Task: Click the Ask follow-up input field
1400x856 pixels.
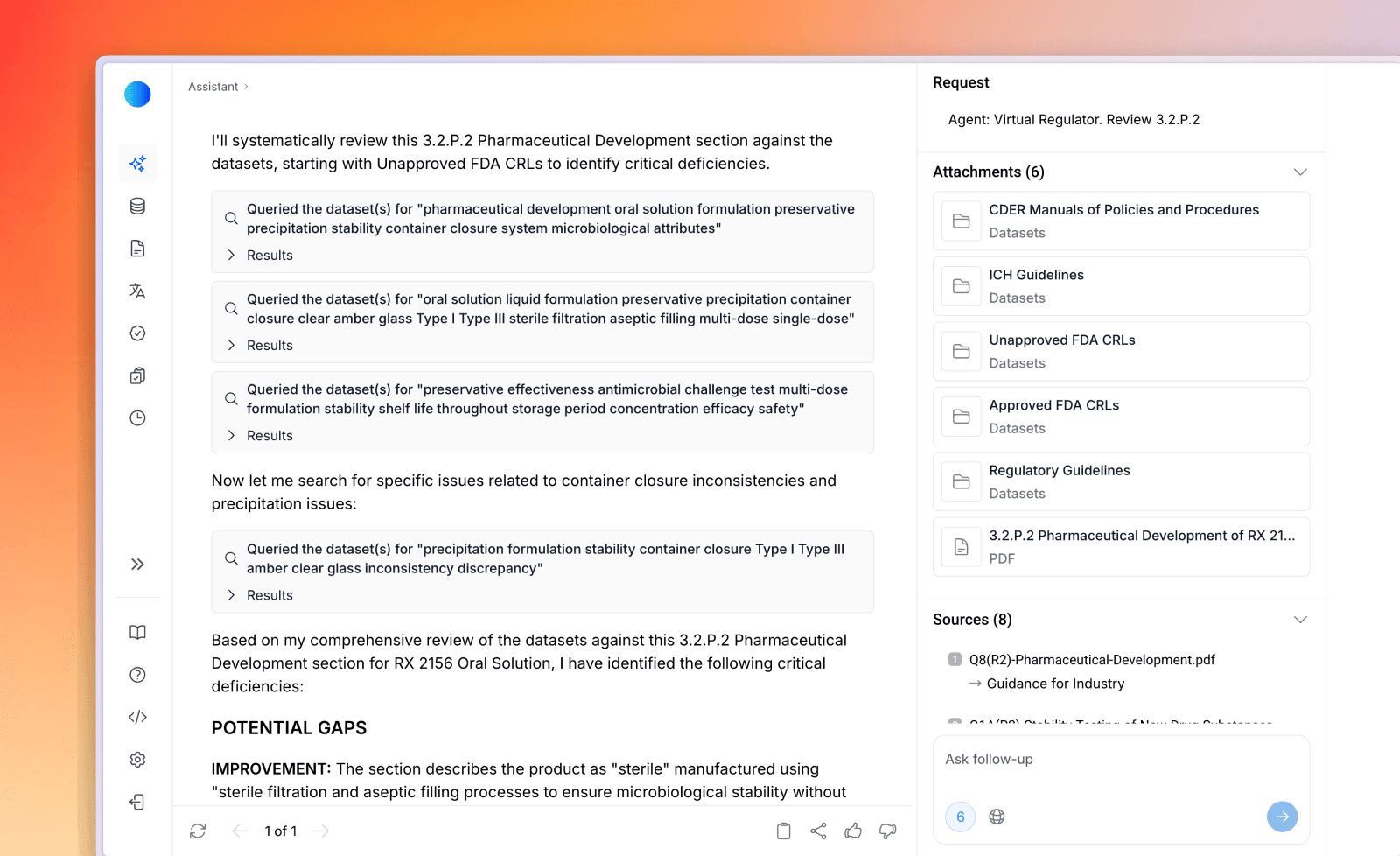Action: (1120, 760)
